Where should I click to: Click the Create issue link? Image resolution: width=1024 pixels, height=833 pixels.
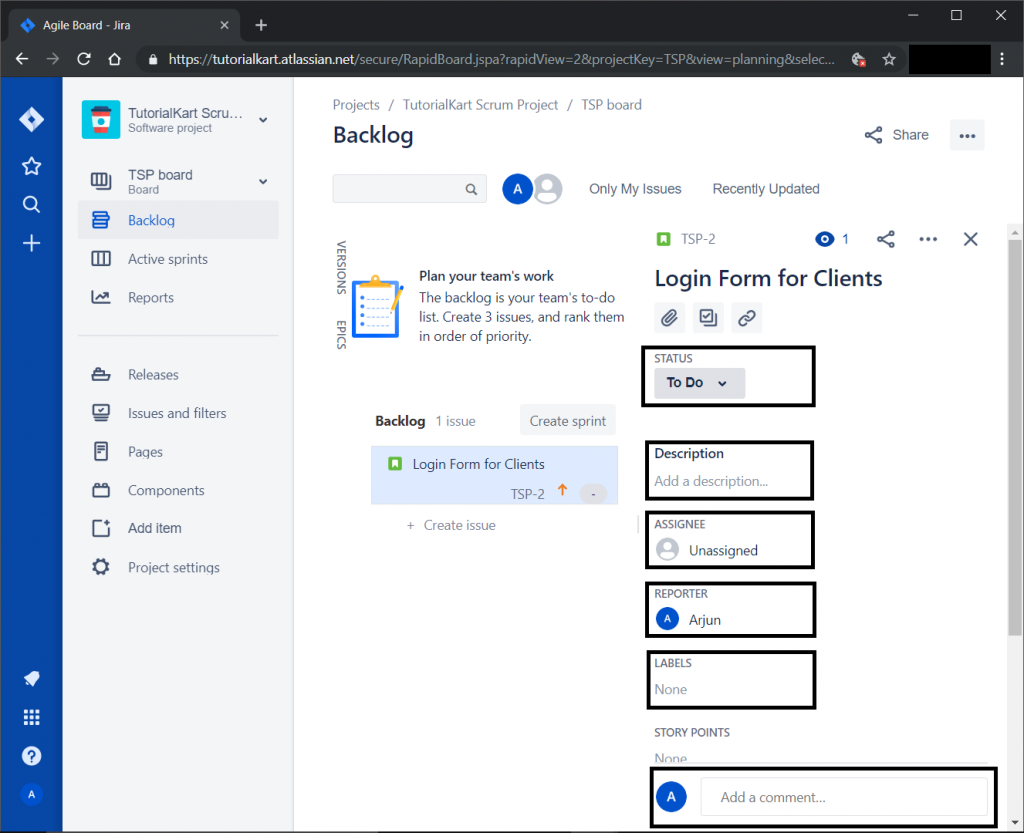[451, 526]
